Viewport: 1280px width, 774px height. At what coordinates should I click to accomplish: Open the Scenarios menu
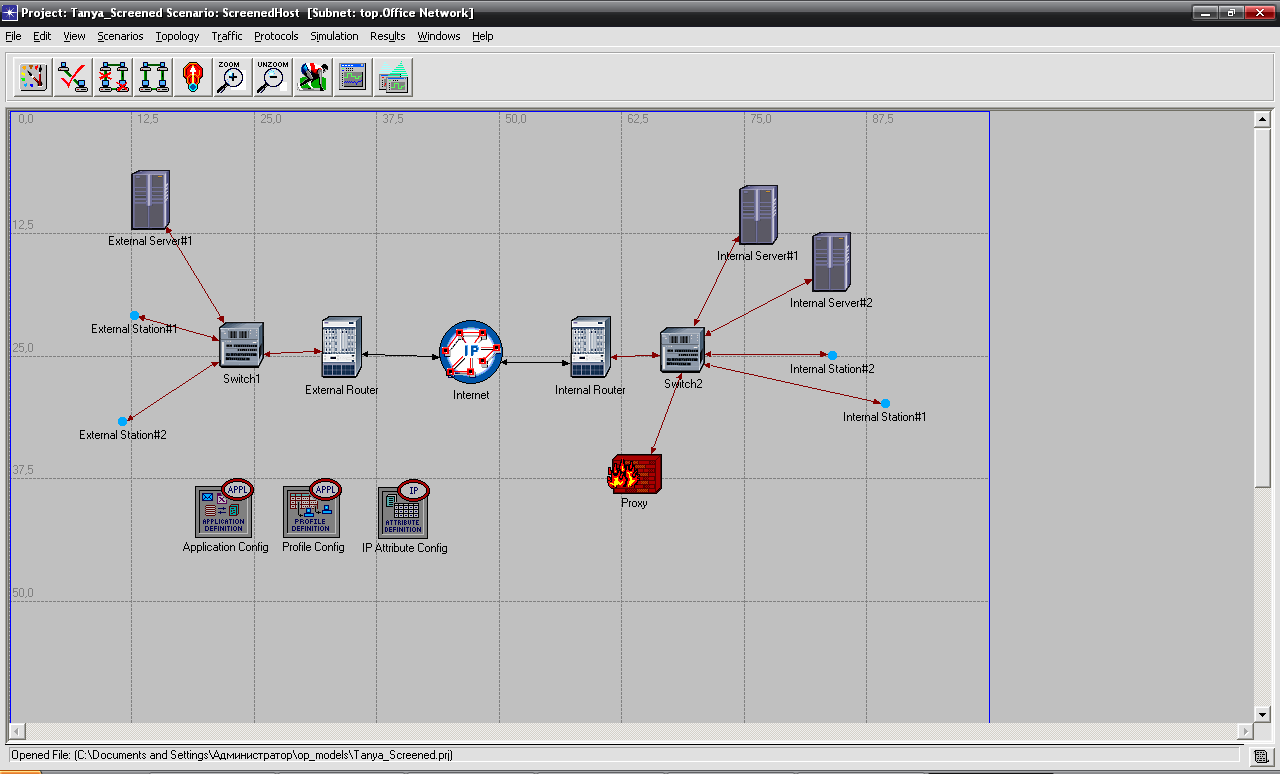120,36
